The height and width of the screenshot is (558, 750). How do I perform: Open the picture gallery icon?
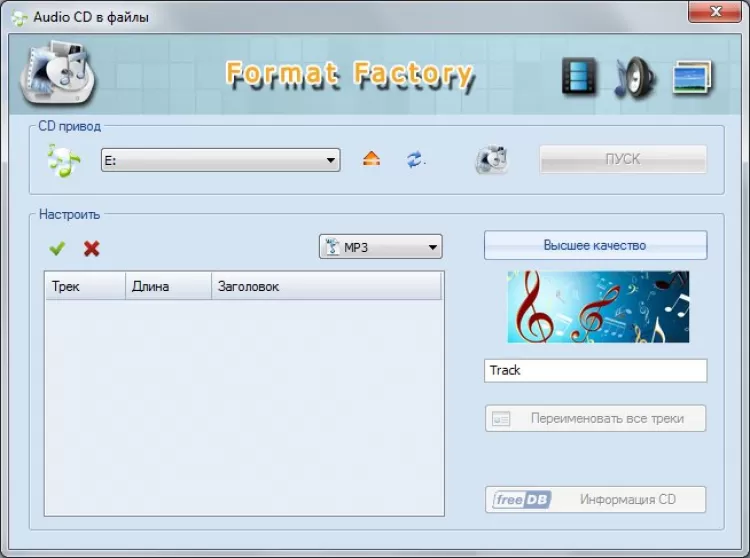(692, 77)
